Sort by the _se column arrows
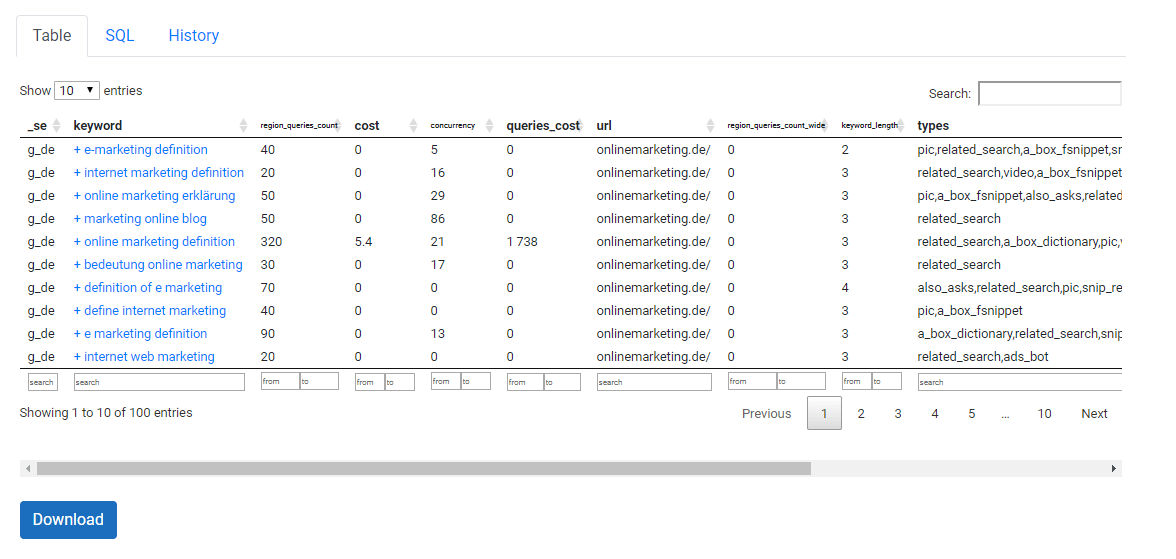The image size is (1176, 559). point(56,125)
